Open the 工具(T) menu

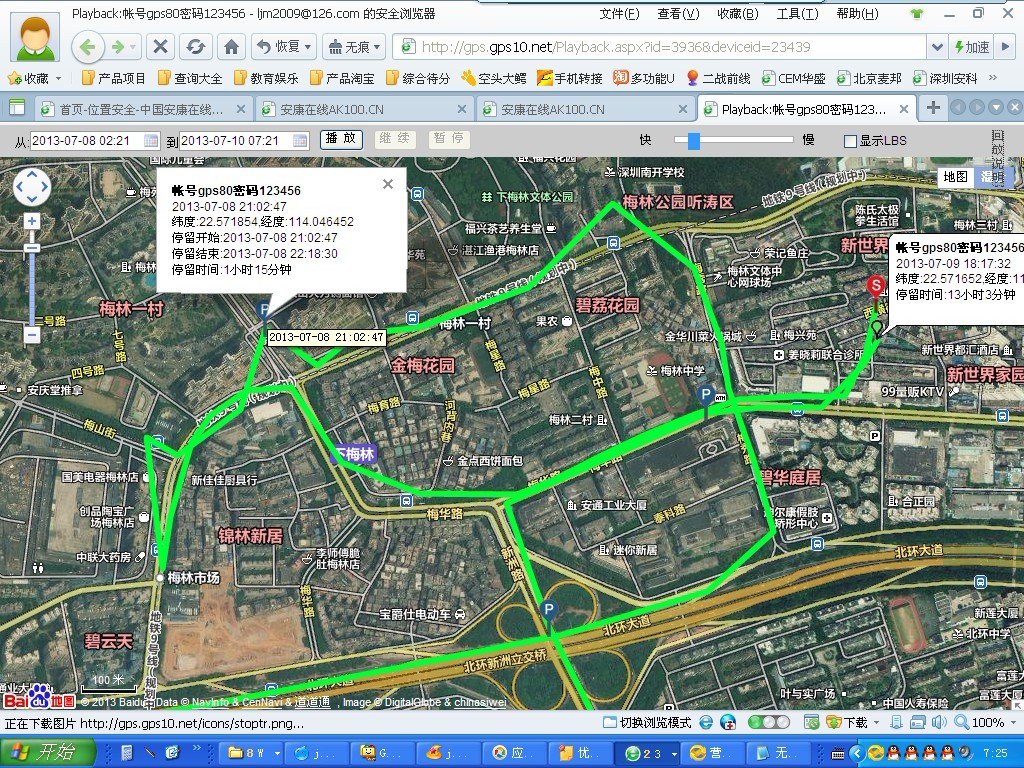pos(797,14)
